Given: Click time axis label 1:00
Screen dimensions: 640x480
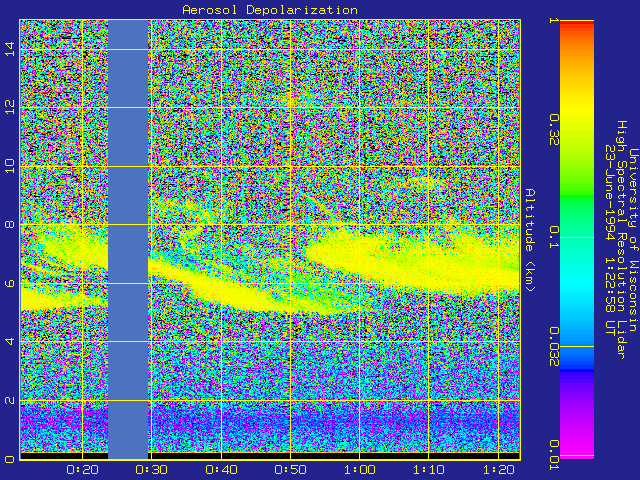Looking at the screenshot, I should pyautogui.click(x=360, y=470).
